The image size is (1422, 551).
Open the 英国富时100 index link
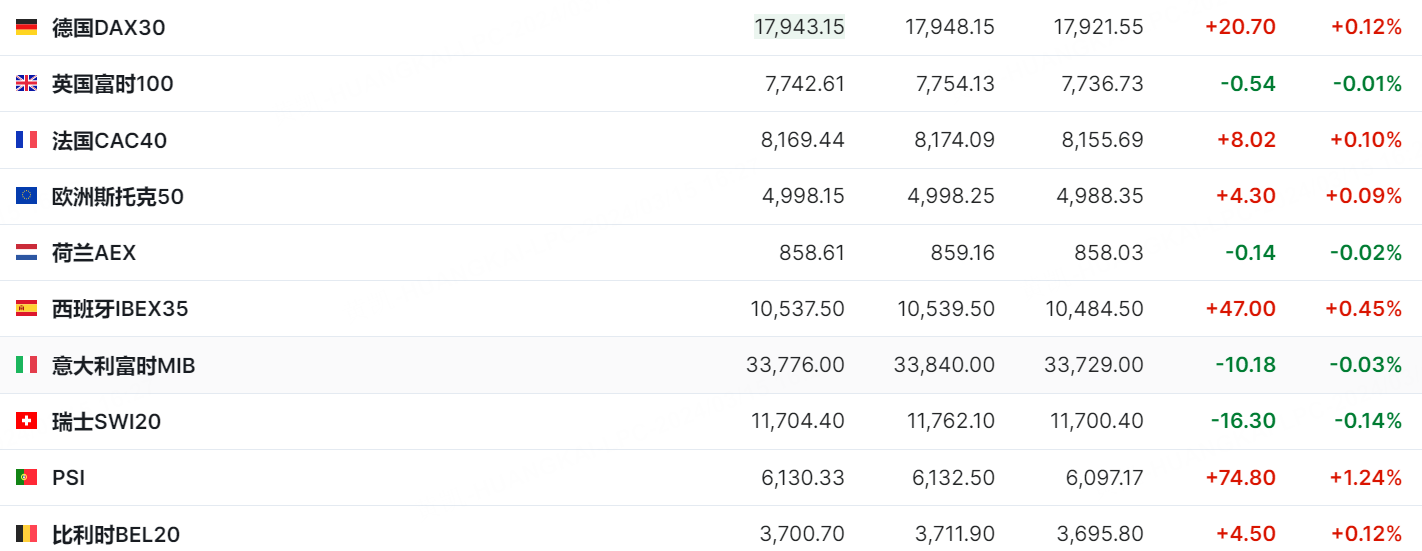pyautogui.click(x=112, y=84)
